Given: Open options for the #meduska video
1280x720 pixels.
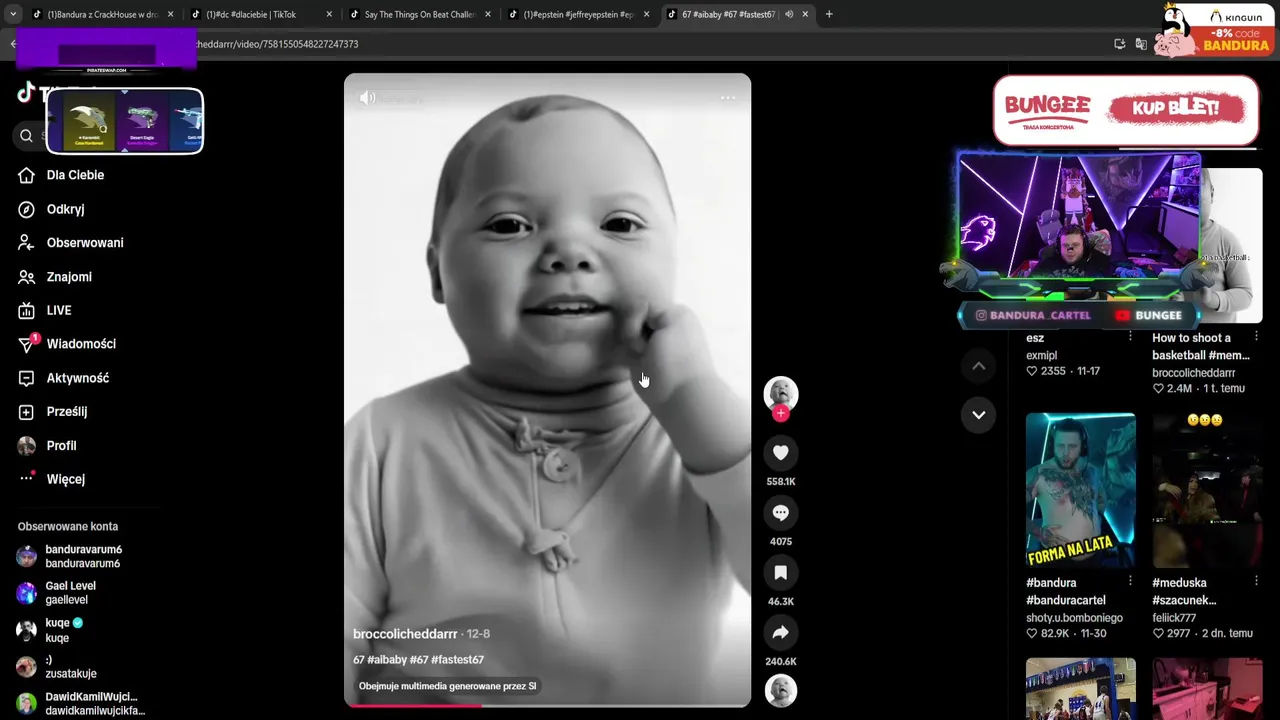Looking at the screenshot, I should (1257, 582).
